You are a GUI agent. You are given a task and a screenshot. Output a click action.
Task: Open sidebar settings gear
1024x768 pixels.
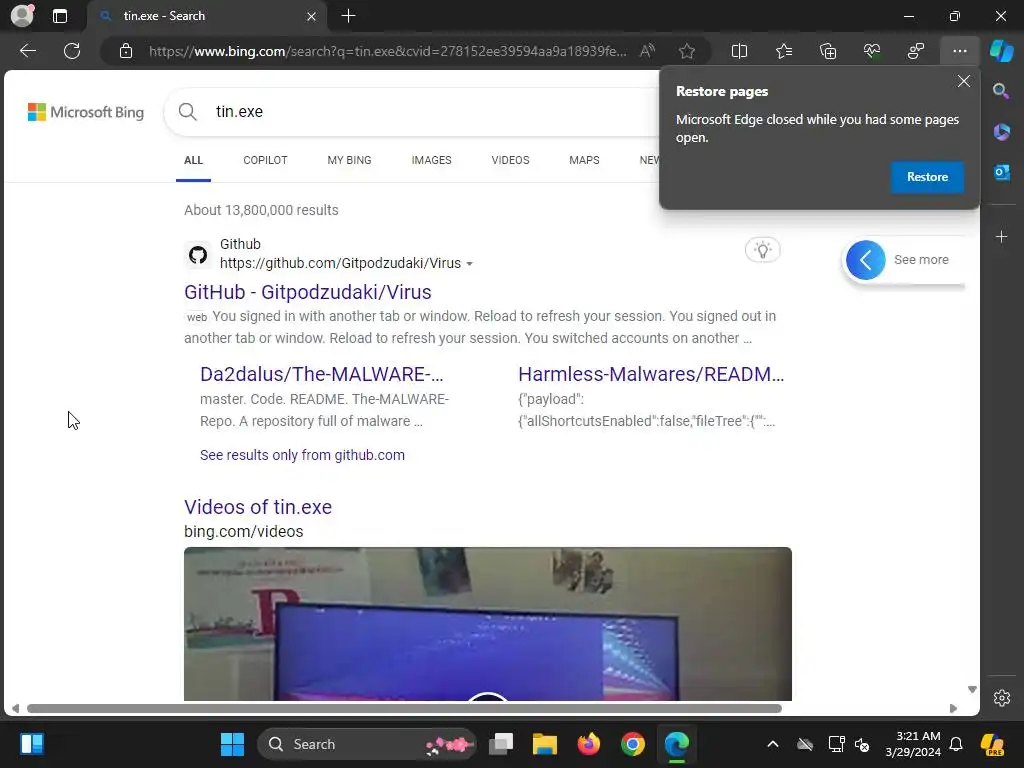(1002, 698)
